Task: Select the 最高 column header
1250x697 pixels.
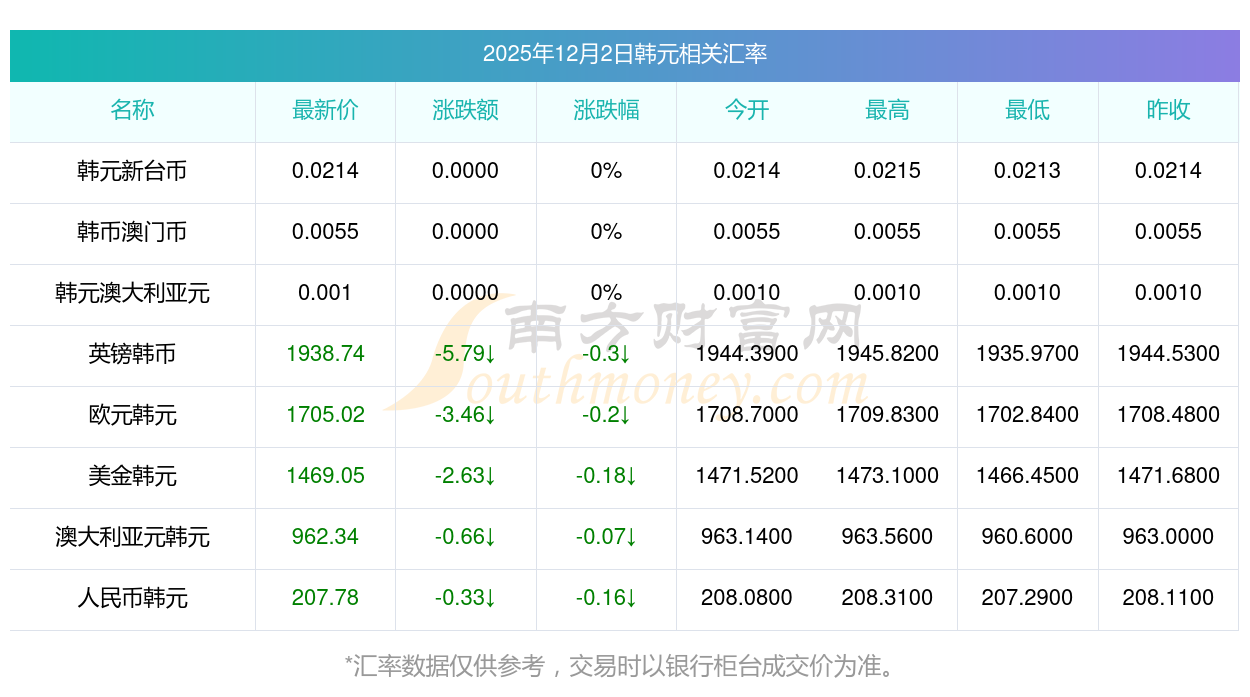Action: pos(887,110)
